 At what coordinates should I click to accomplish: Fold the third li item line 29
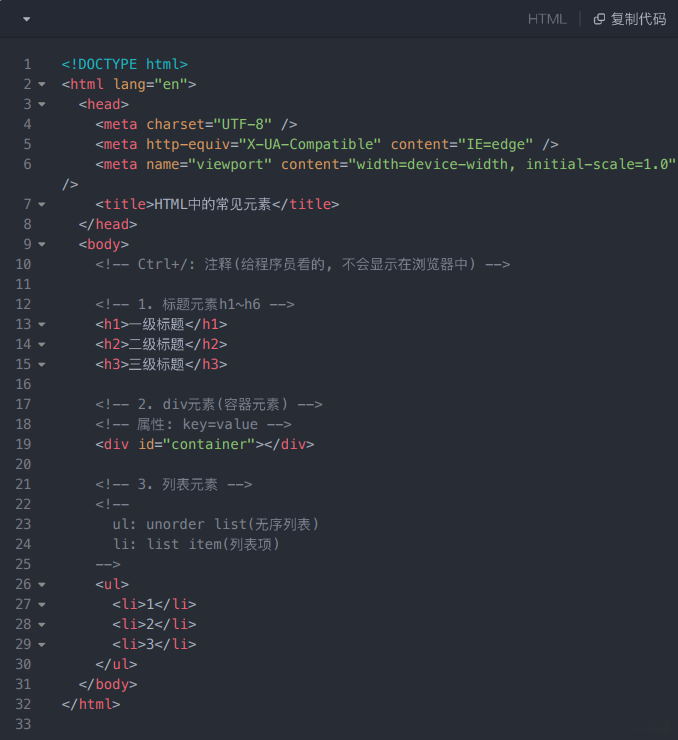pos(42,644)
